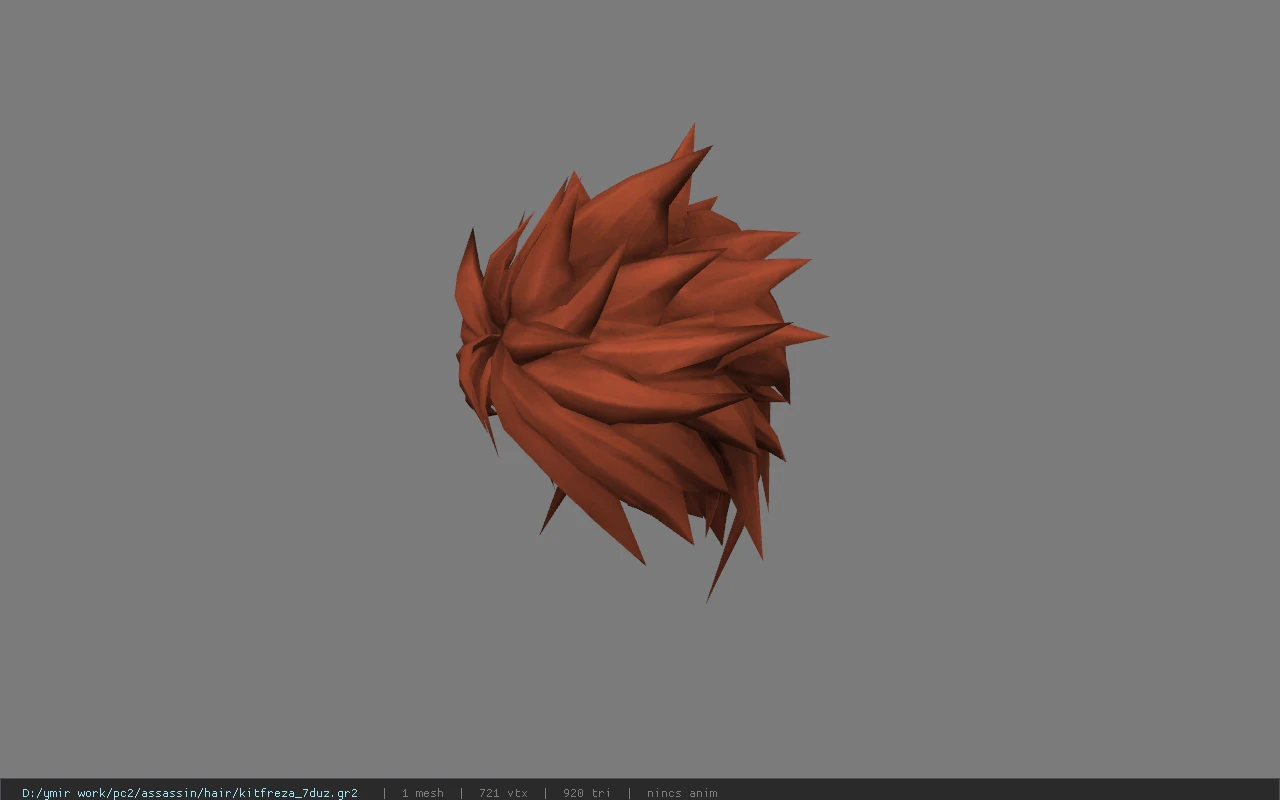The width and height of the screenshot is (1280, 800).
Task: Click the orange spiky hair model in viewport
Action: click(x=640, y=362)
